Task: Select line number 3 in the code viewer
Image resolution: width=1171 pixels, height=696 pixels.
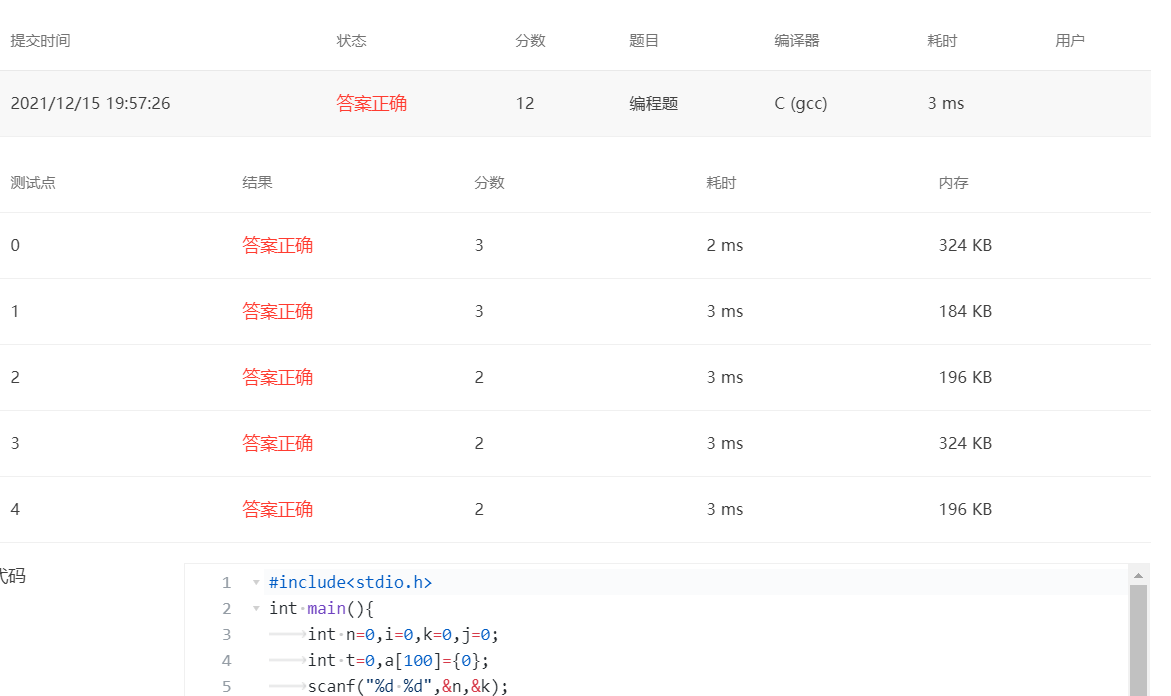Action: point(226,634)
